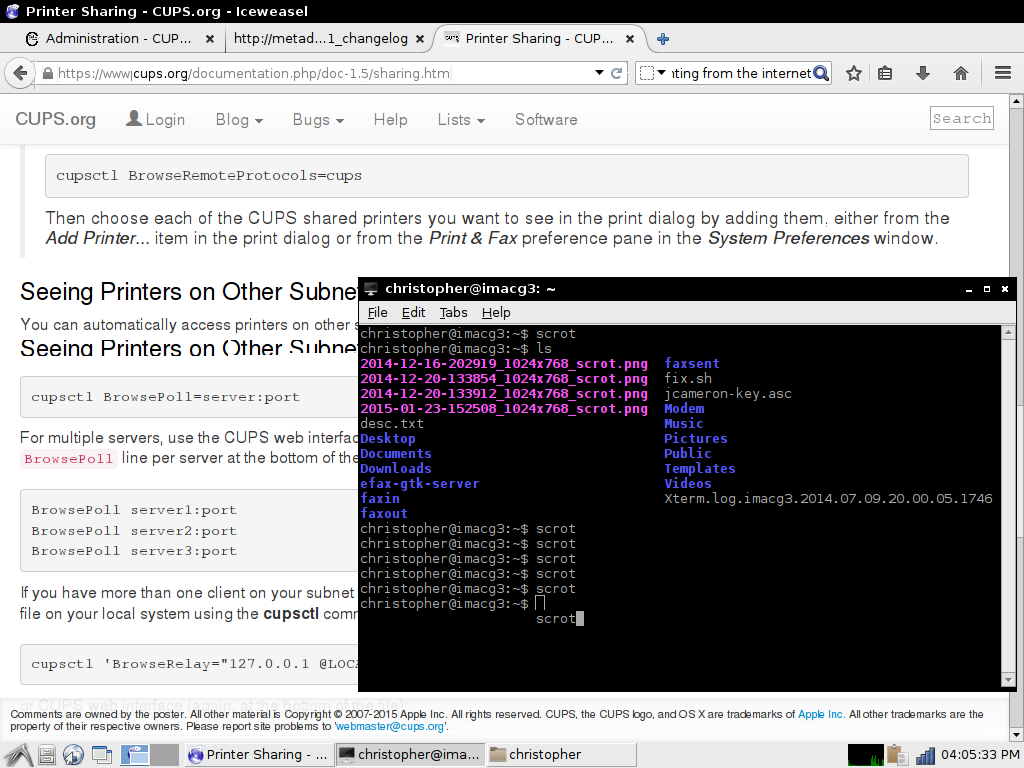The height and width of the screenshot is (768, 1024).
Task: Open the Downloads arrow icon in toolbar
Action: [923, 73]
